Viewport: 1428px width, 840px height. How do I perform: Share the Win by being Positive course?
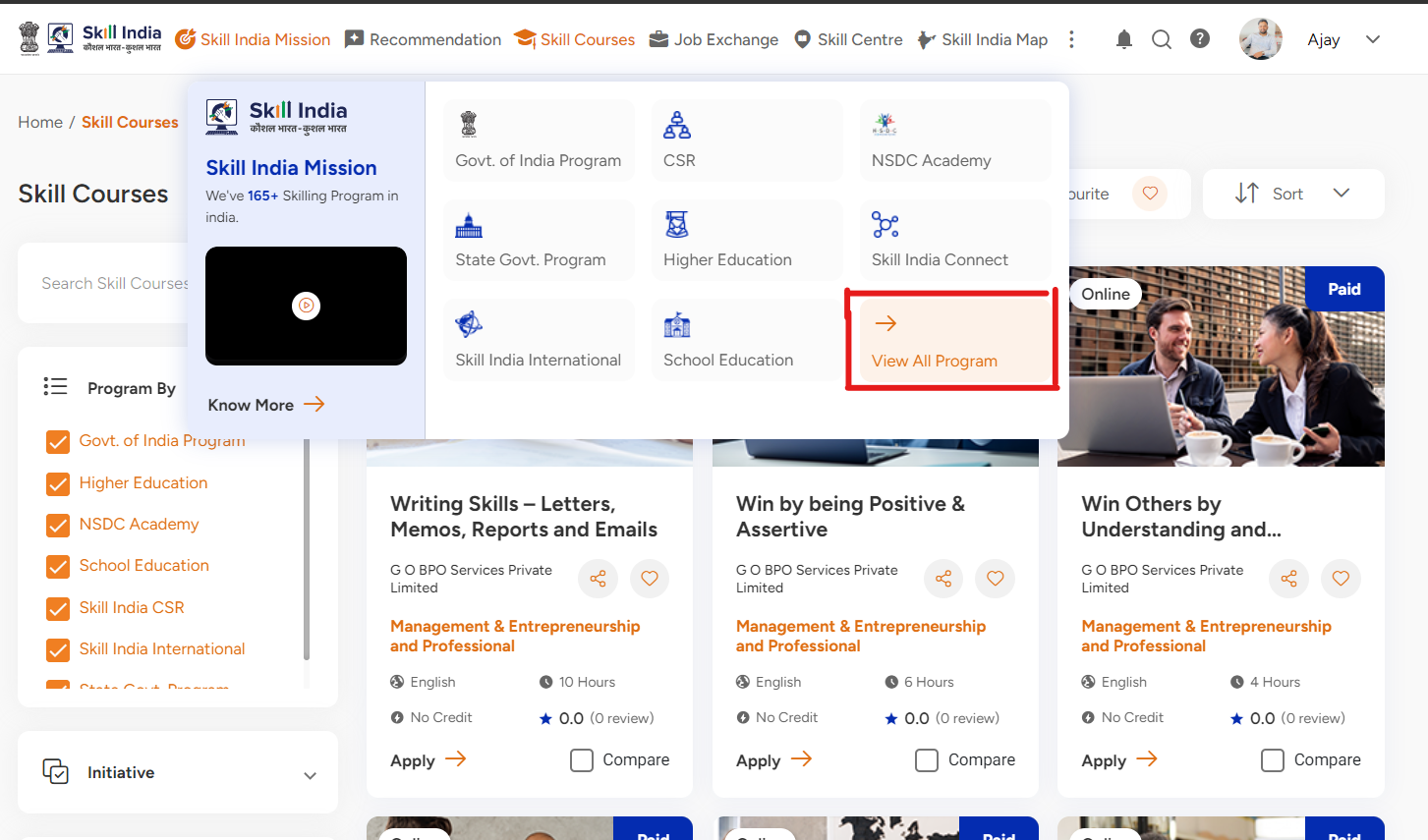pyautogui.click(x=943, y=579)
